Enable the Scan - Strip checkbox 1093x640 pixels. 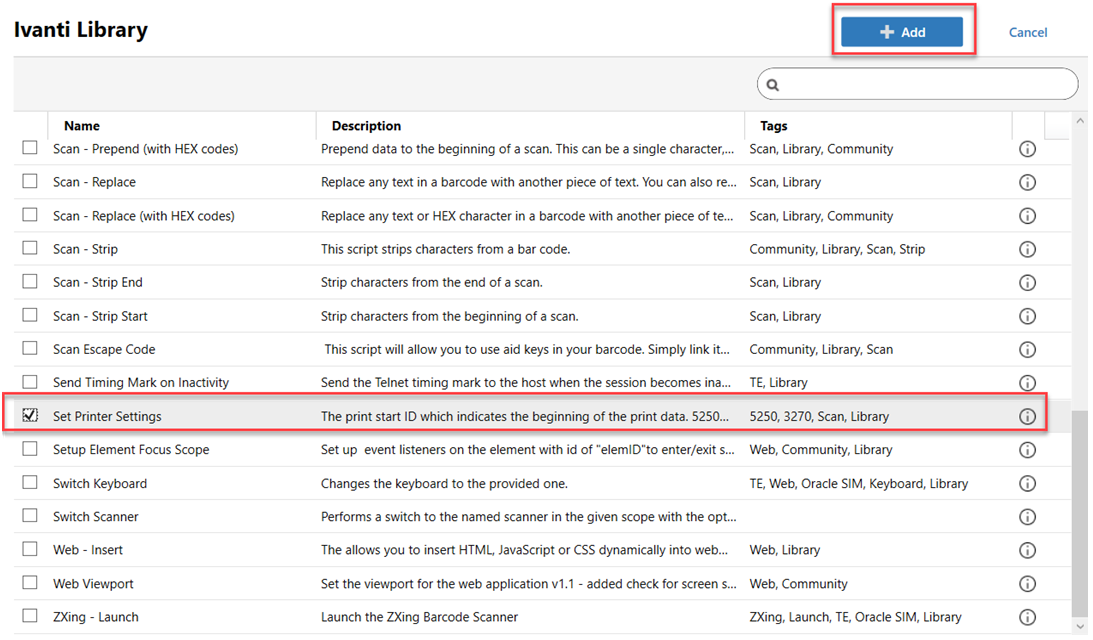tap(30, 248)
